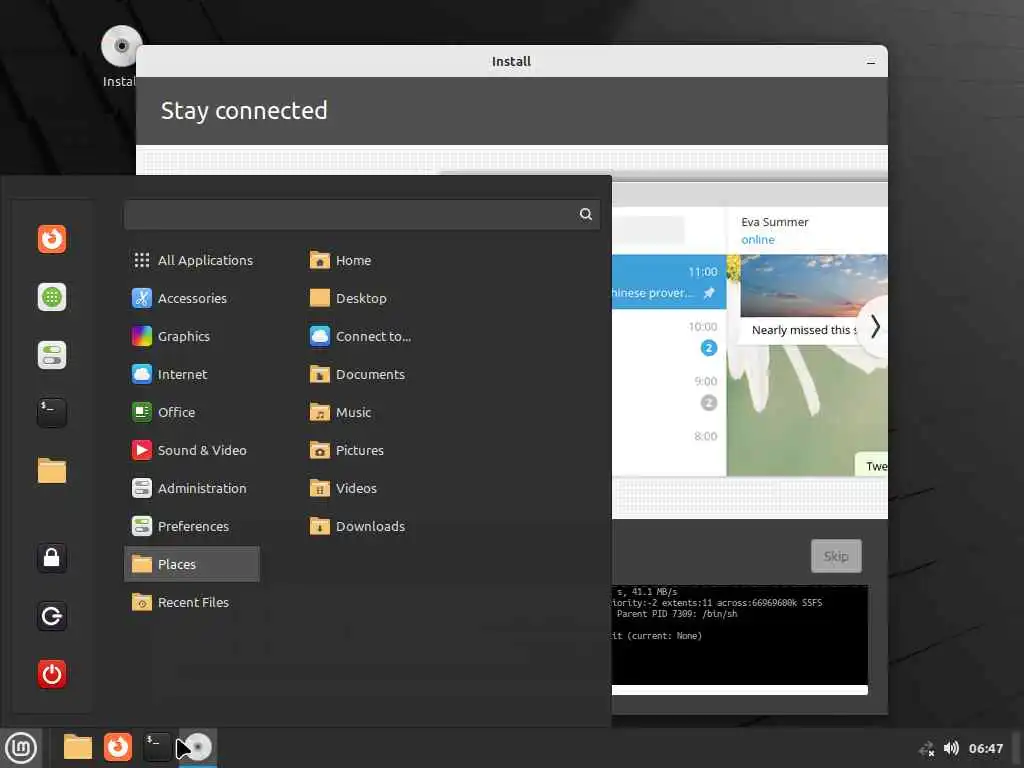Open Connect to... network place
The width and height of the screenshot is (1024, 768).
[x=360, y=336]
